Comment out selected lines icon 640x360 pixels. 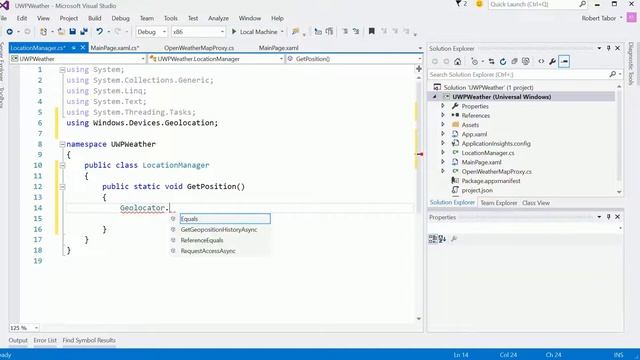(345, 31)
